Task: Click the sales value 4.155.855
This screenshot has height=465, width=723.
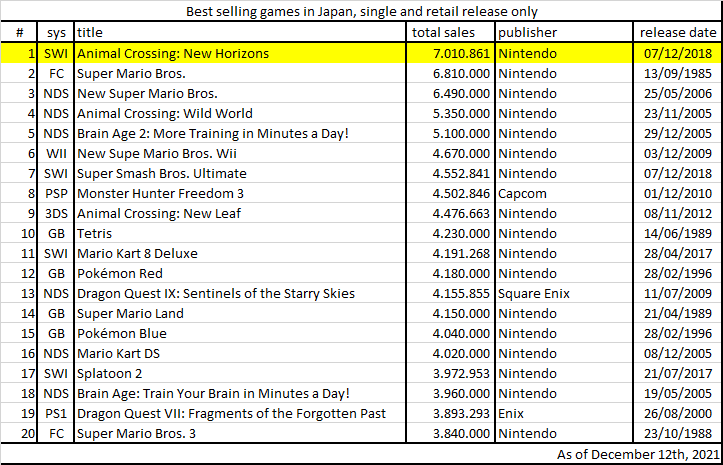Action: pyautogui.click(x=450, y=293)
